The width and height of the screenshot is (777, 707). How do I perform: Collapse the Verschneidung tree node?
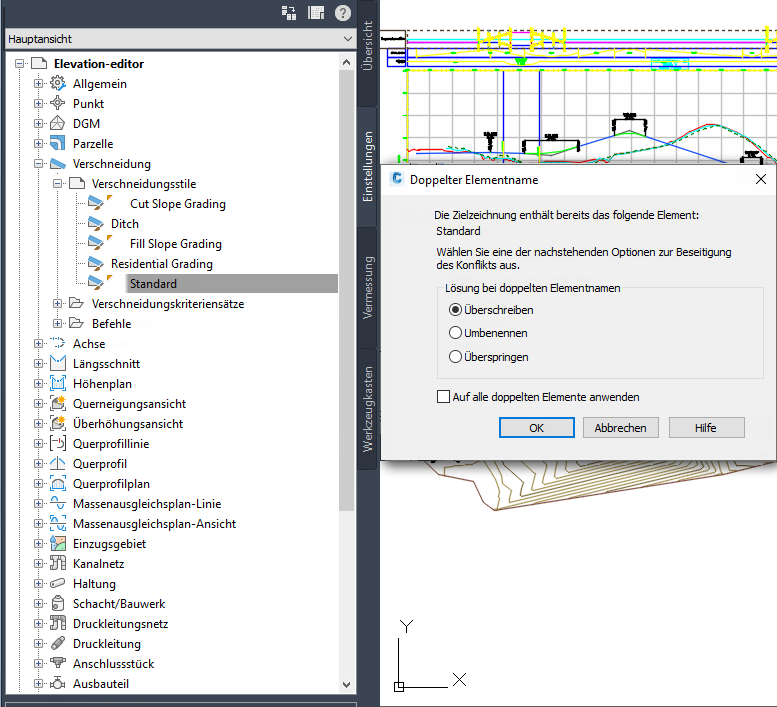[x=38, y=163]
